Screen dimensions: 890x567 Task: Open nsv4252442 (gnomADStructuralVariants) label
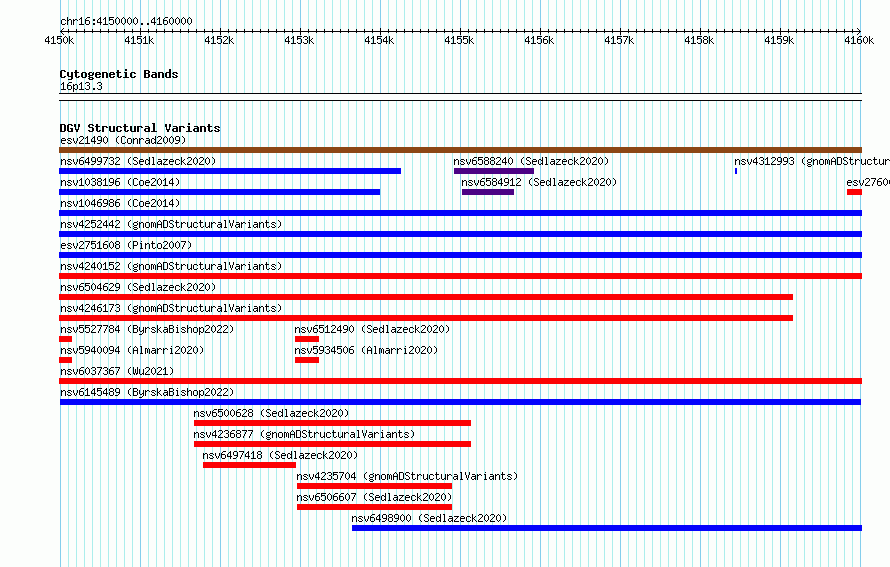tap(171, 224)
